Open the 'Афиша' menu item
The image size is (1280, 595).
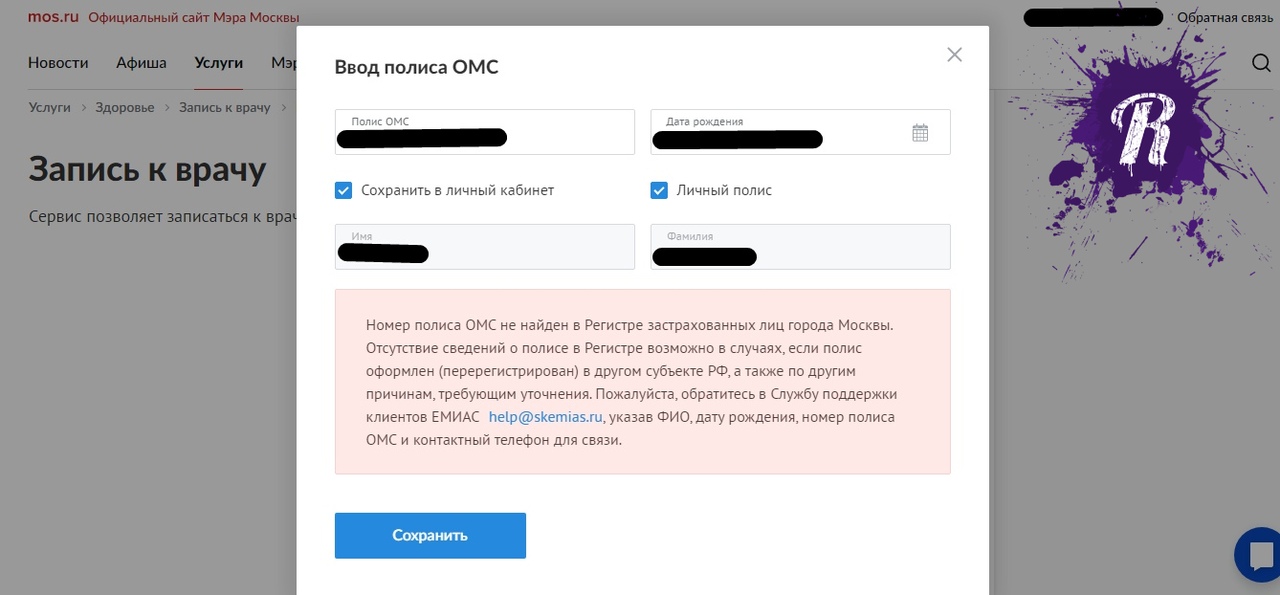click(141, 63)
